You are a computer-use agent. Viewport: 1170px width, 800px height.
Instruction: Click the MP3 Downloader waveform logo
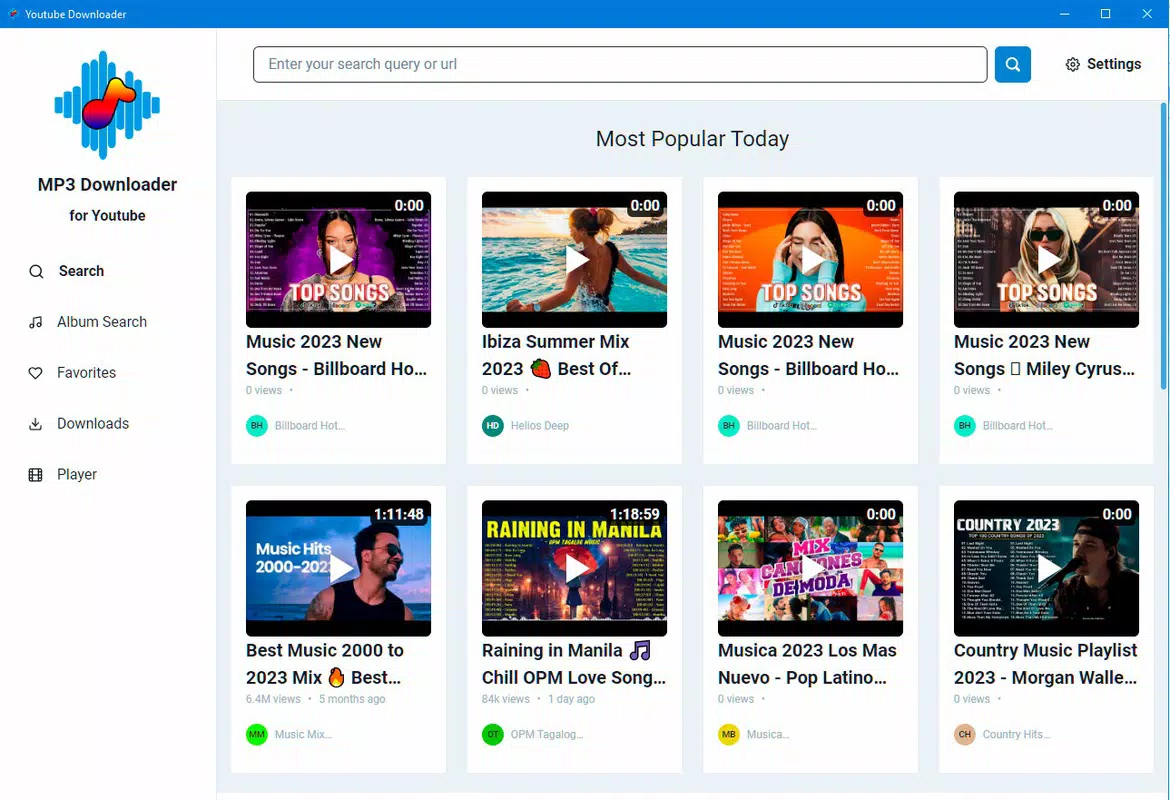(x=107, y=104)
